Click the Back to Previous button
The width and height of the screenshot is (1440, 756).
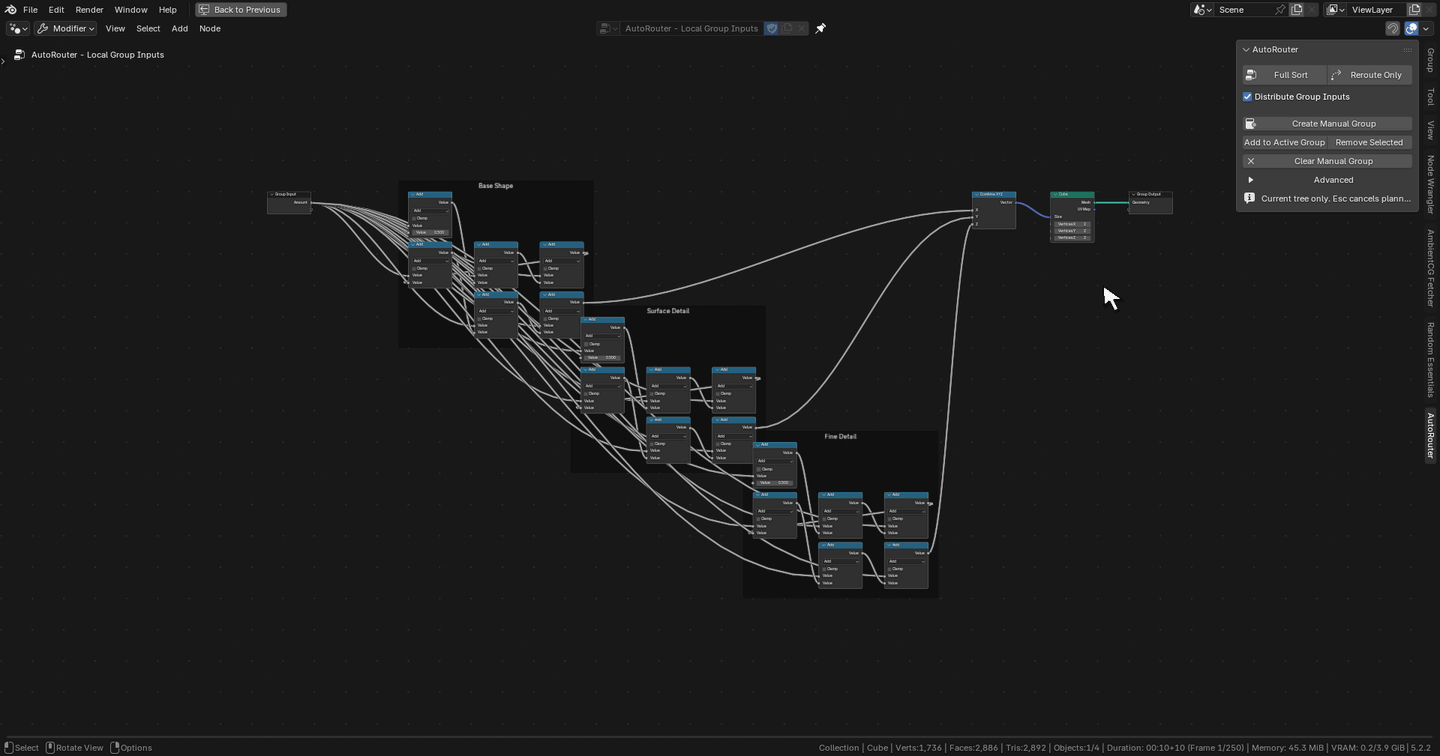click(x=241, y=9)
